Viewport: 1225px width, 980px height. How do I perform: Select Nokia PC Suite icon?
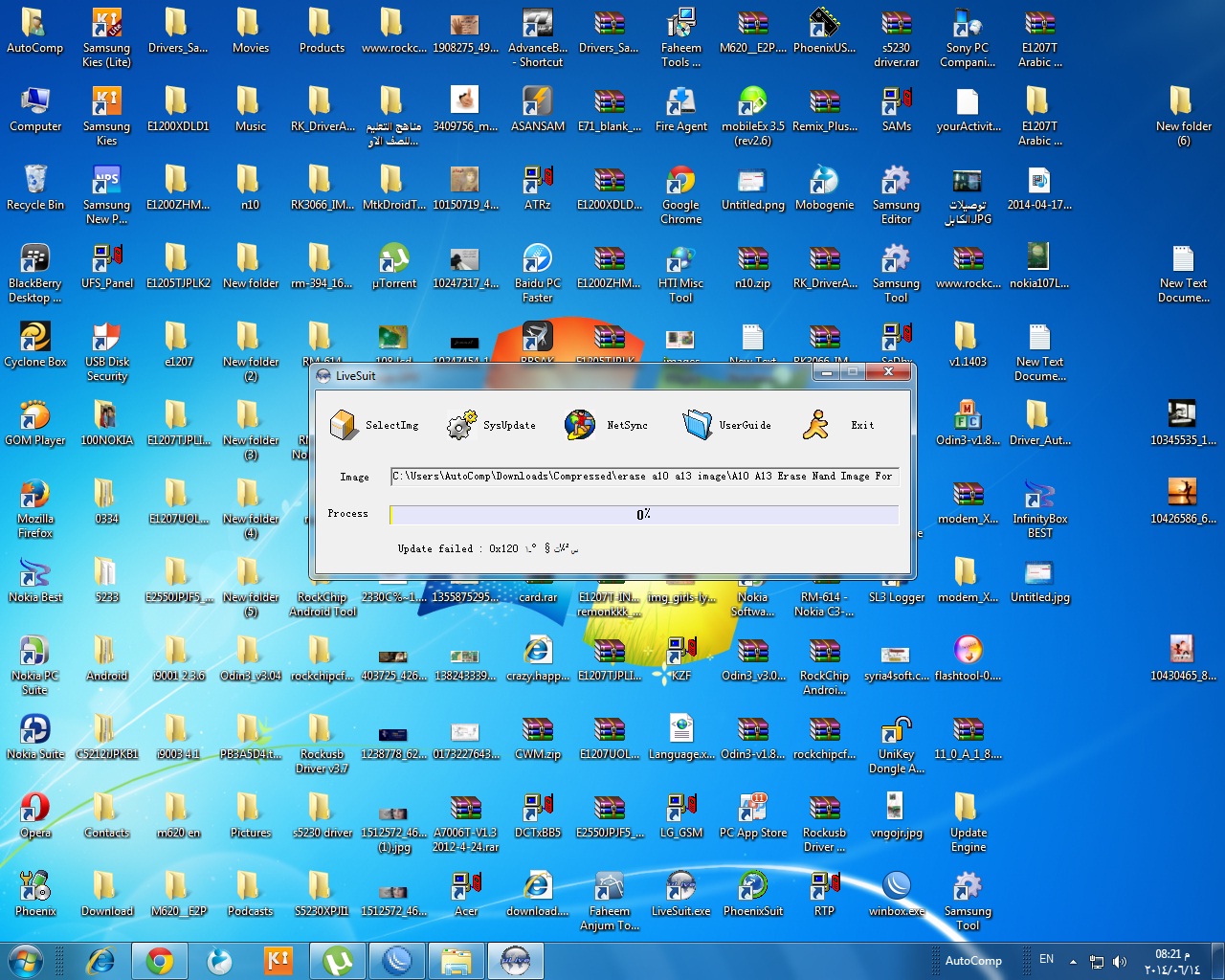tap(35, 666)
